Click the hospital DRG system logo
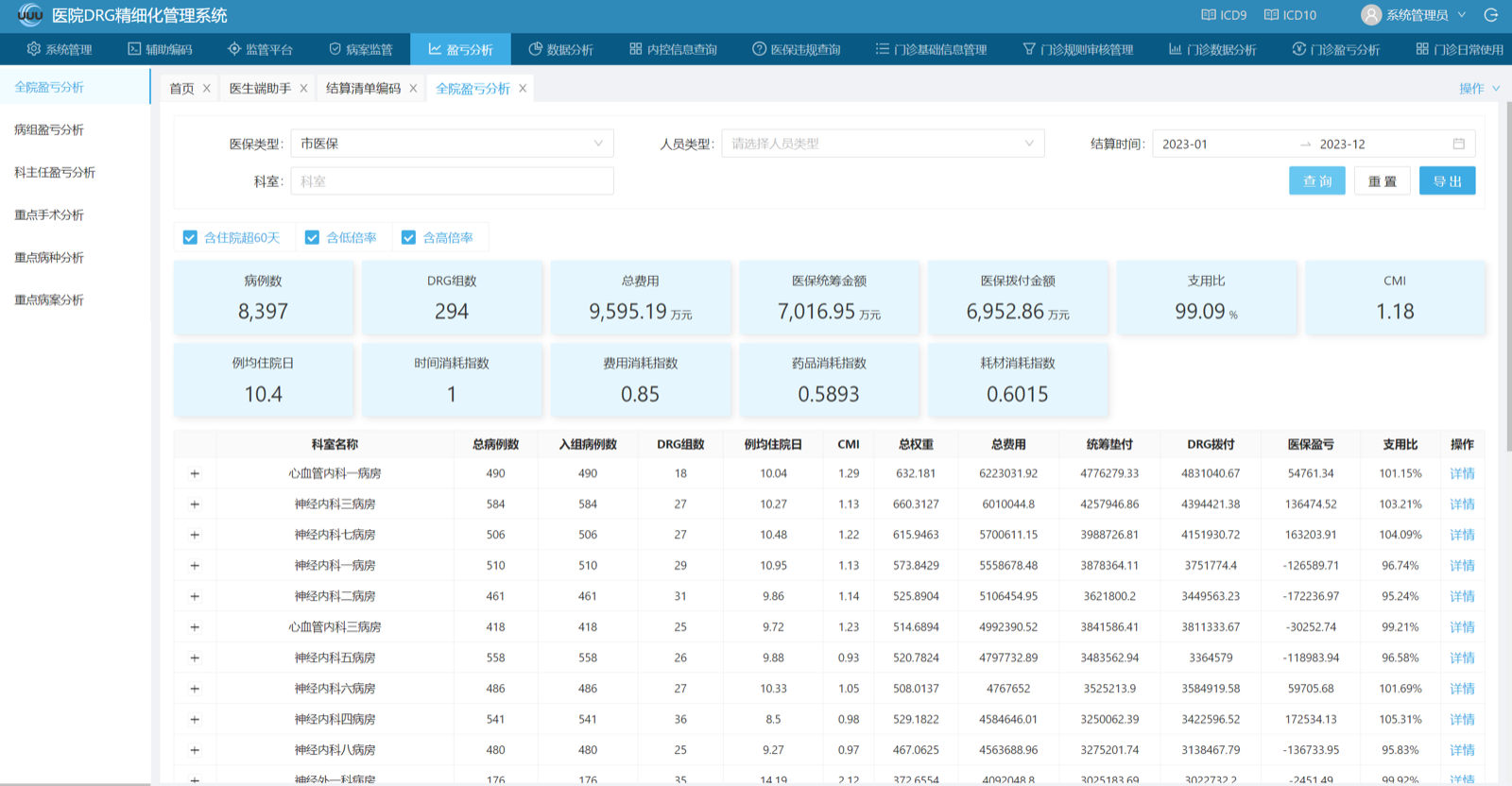Viewport: 1512px width, 786px height. [x=30, y=15]
